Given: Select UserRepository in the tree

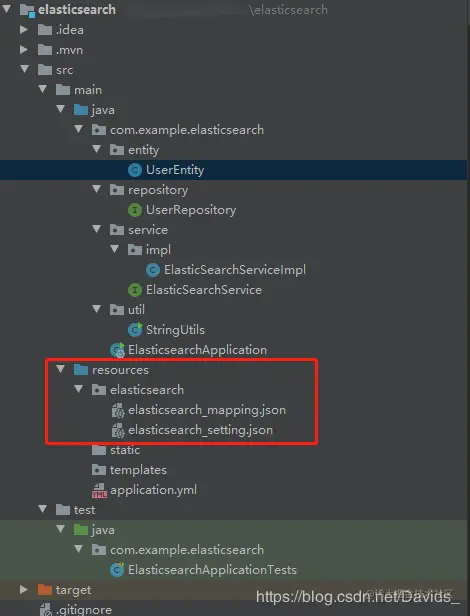Looking at the screenshot, I should pyautogui.click(x=191, y=210).
